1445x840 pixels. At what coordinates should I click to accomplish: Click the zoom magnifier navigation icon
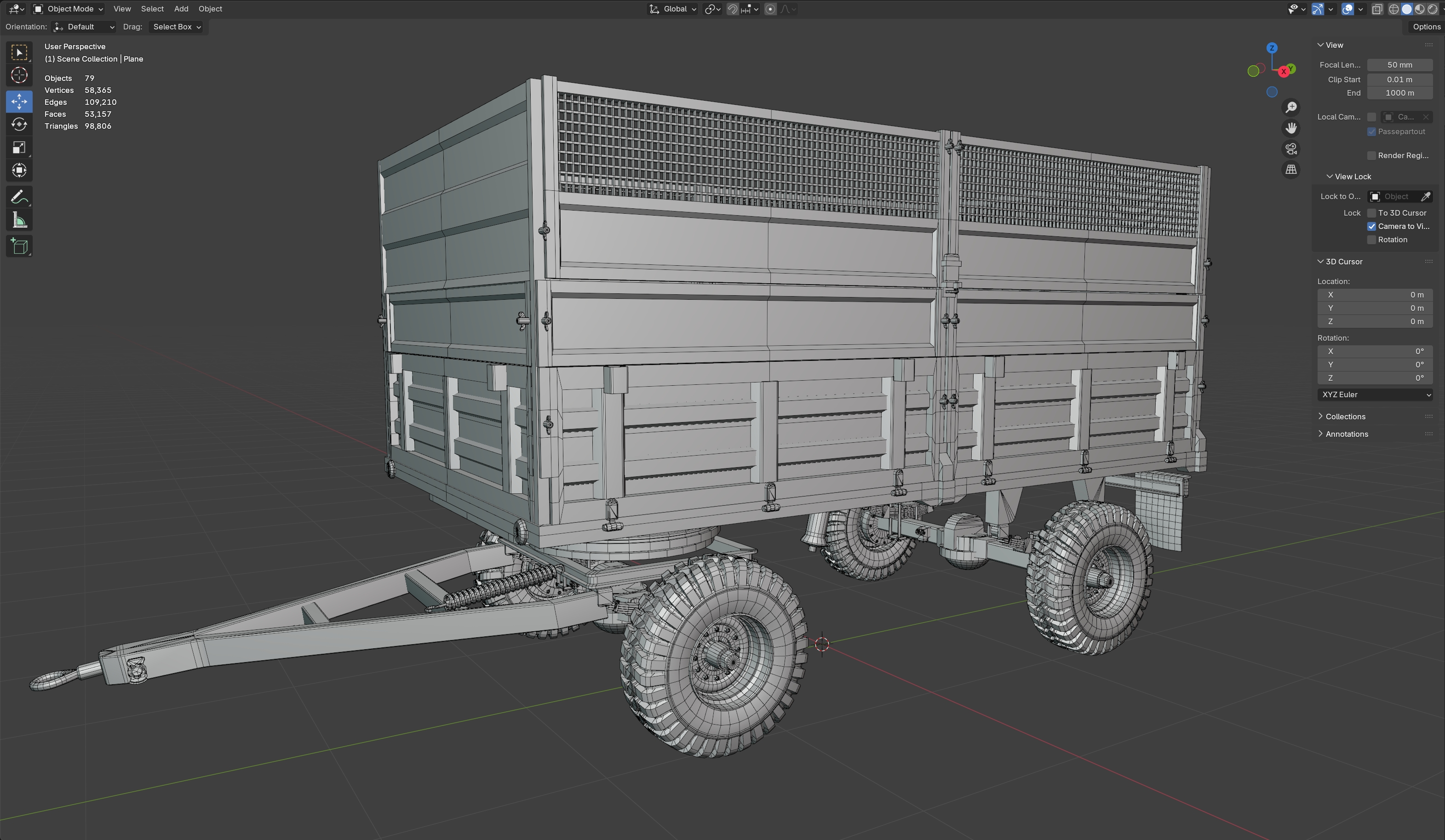coord(1291,108)
